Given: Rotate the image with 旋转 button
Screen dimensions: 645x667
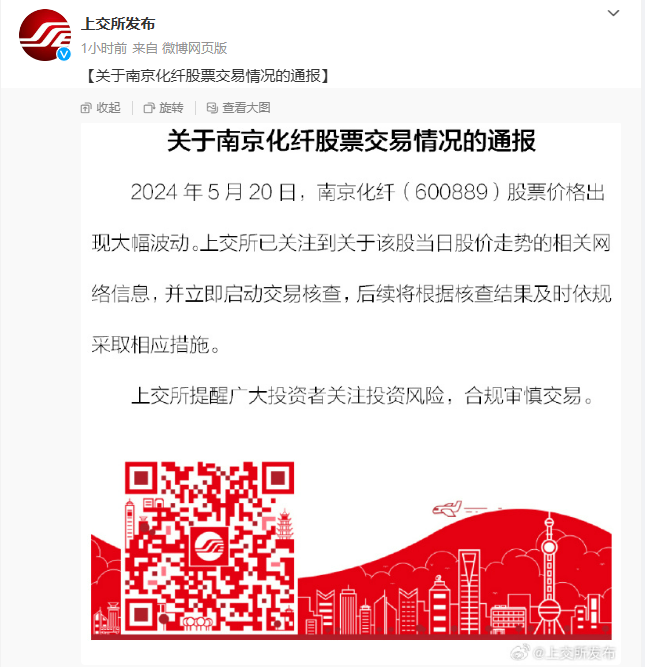Looking at the screenshot, I should pyautogui.click(x=164, y=108).
